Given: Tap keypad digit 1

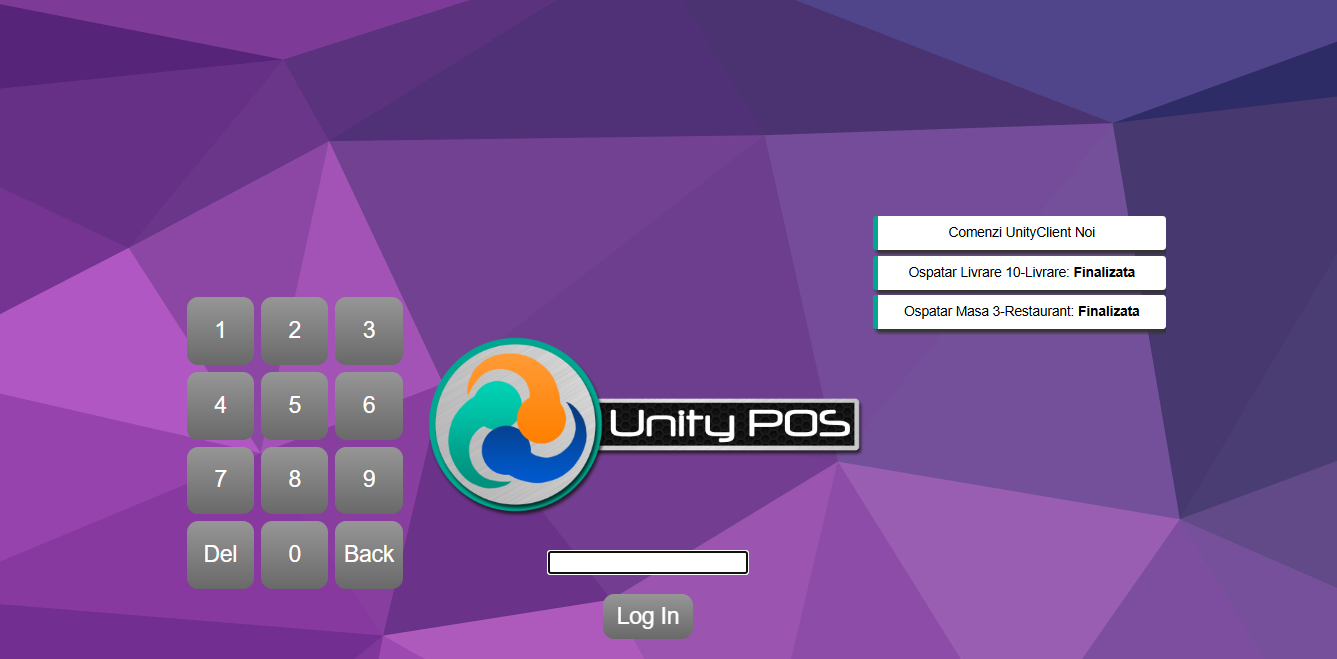Looking at the screenshot, I should (220, 330).
